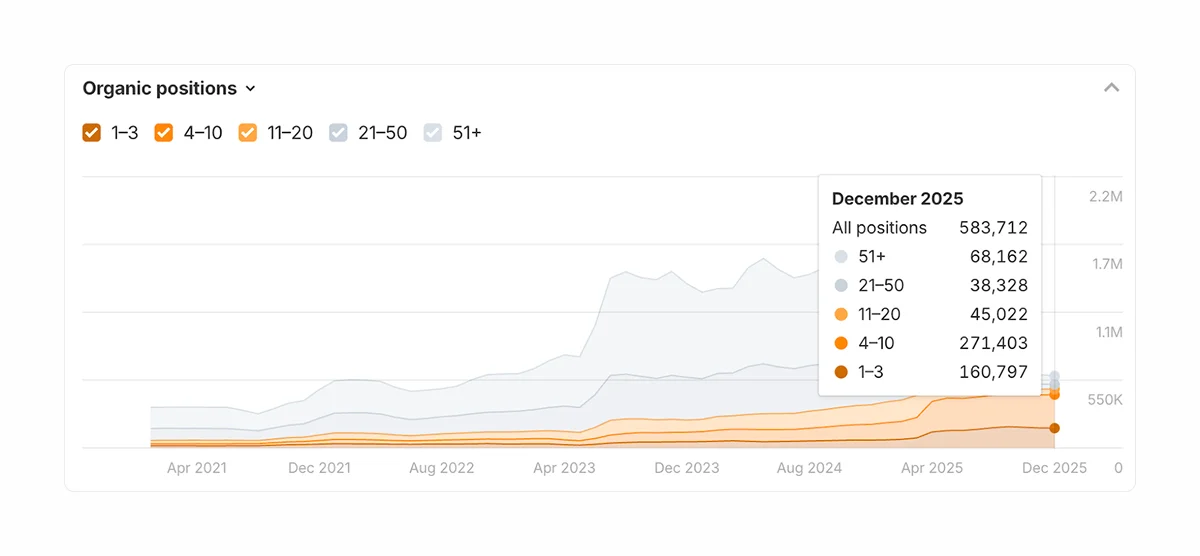Enable the 21–50 positions checkbox
This screenshot has width=1200, height=556.
(x=339, y=132)
